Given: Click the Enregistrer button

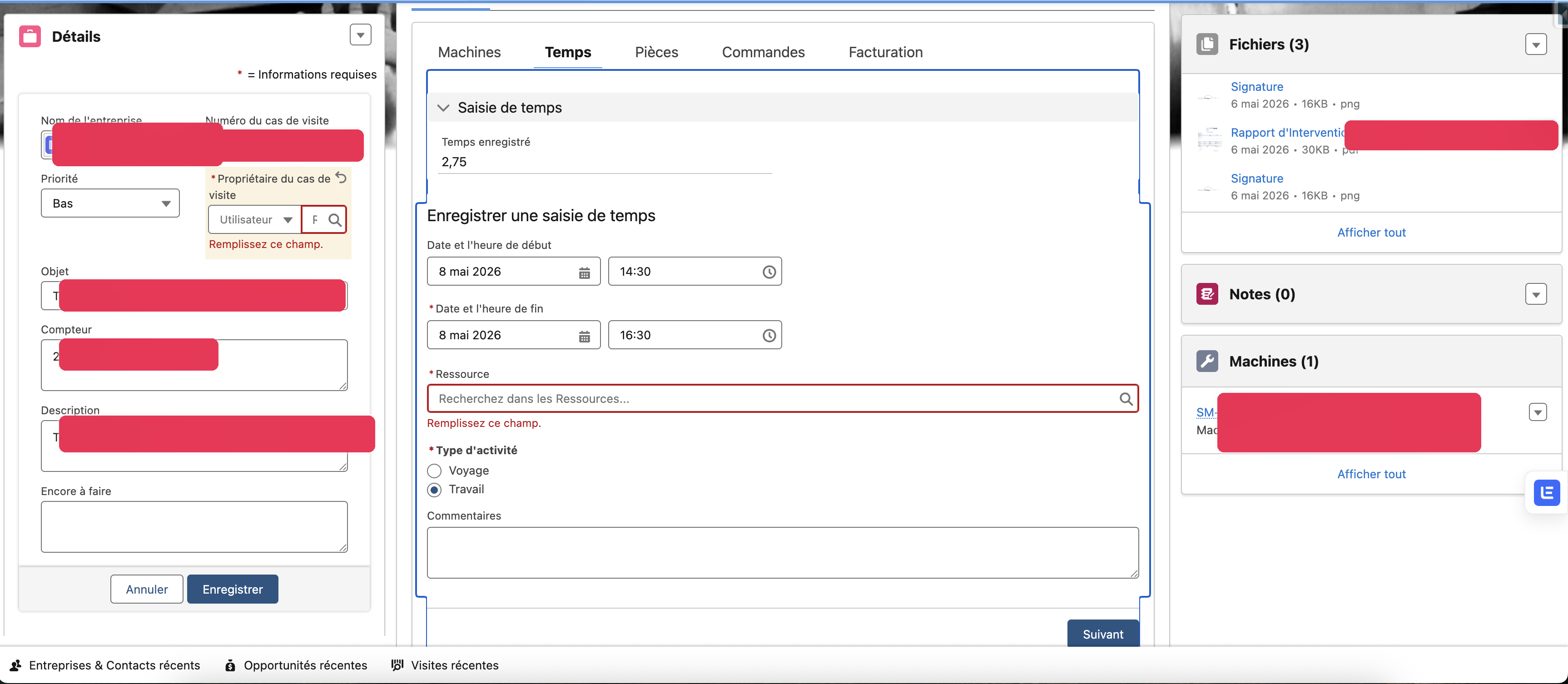Looking at the screenshot, I should click(x=233, y=589).
